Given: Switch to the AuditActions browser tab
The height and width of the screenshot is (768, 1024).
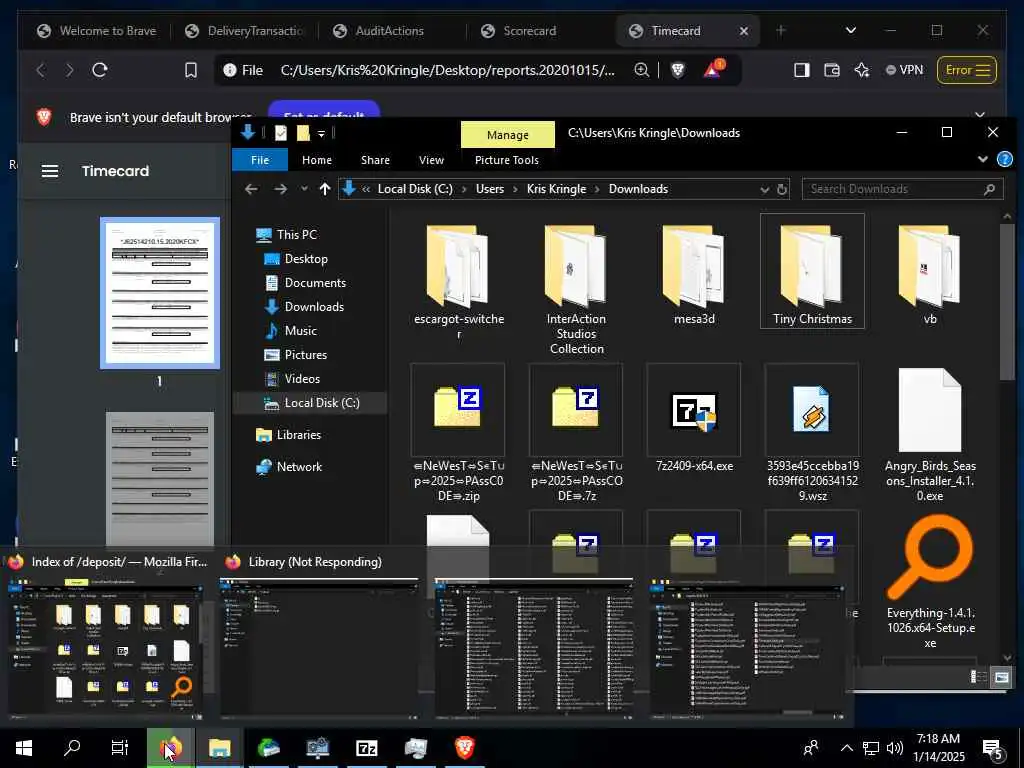Looking at the screenshot, I should pos(389,31).
